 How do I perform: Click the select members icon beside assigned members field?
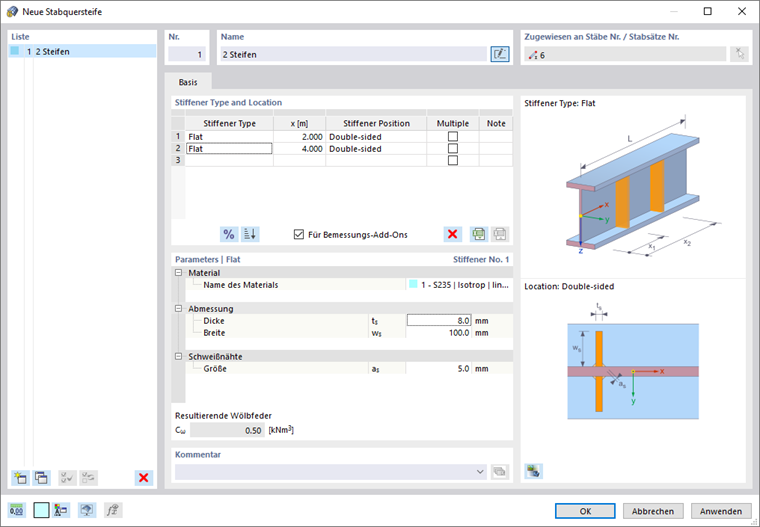click(x=740, y=54)
